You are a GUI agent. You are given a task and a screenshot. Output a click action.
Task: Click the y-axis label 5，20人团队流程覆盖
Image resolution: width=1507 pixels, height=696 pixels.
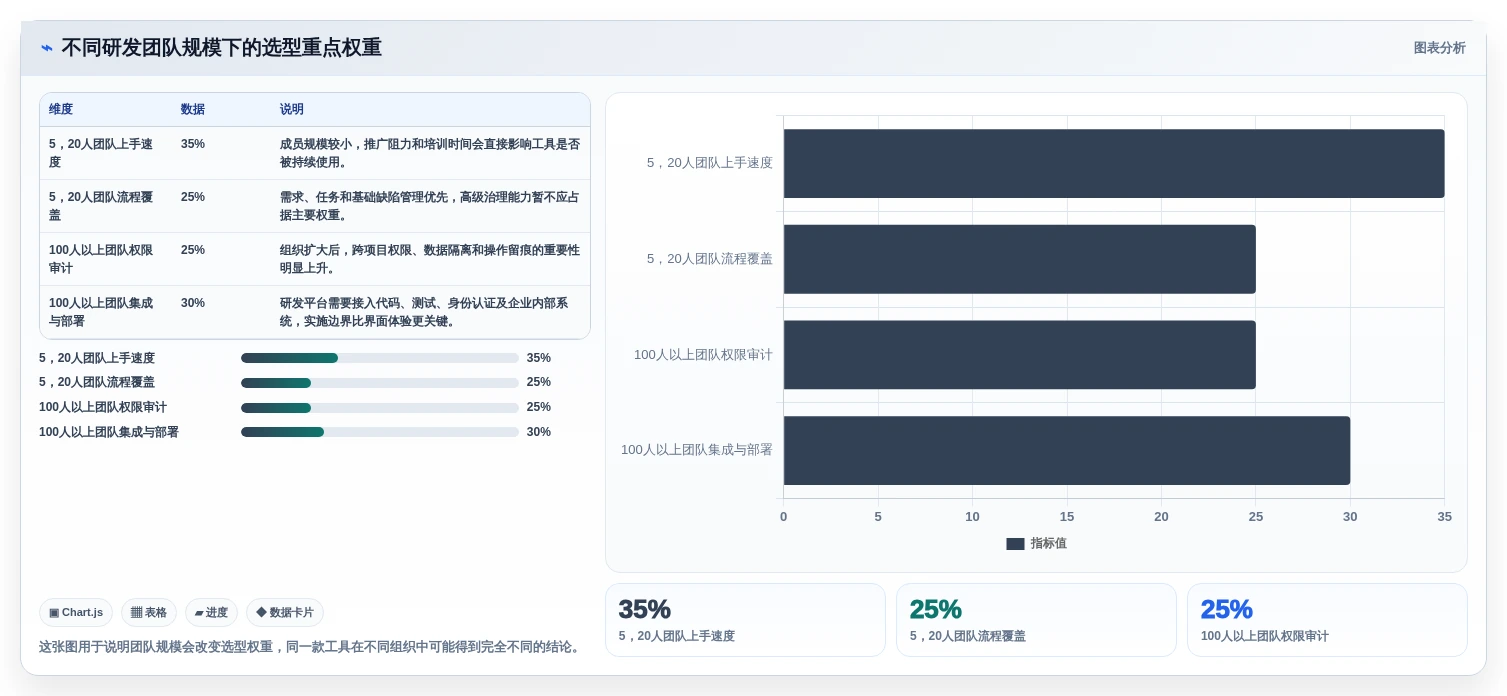pos(710,259)
